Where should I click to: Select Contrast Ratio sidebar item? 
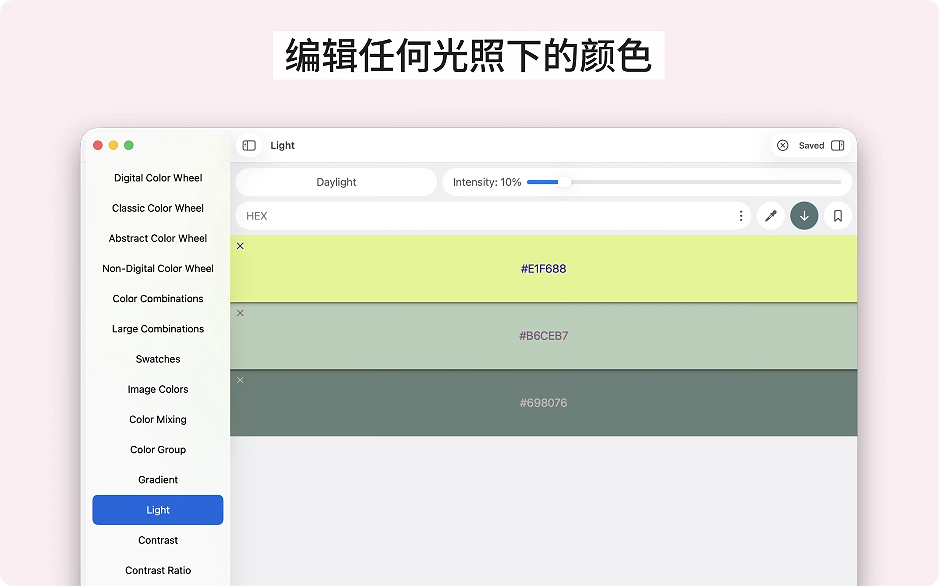158,571
